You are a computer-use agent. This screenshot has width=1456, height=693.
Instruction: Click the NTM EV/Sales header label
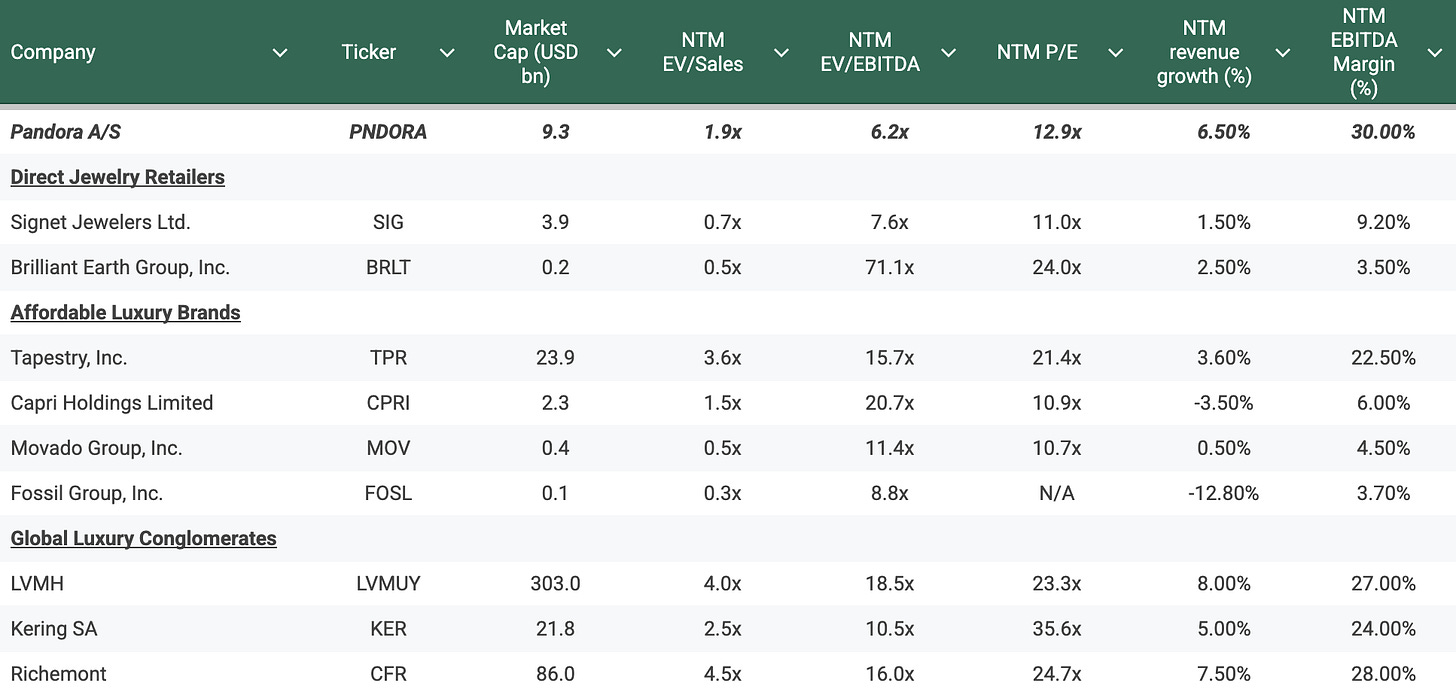(x=703, y=52)
